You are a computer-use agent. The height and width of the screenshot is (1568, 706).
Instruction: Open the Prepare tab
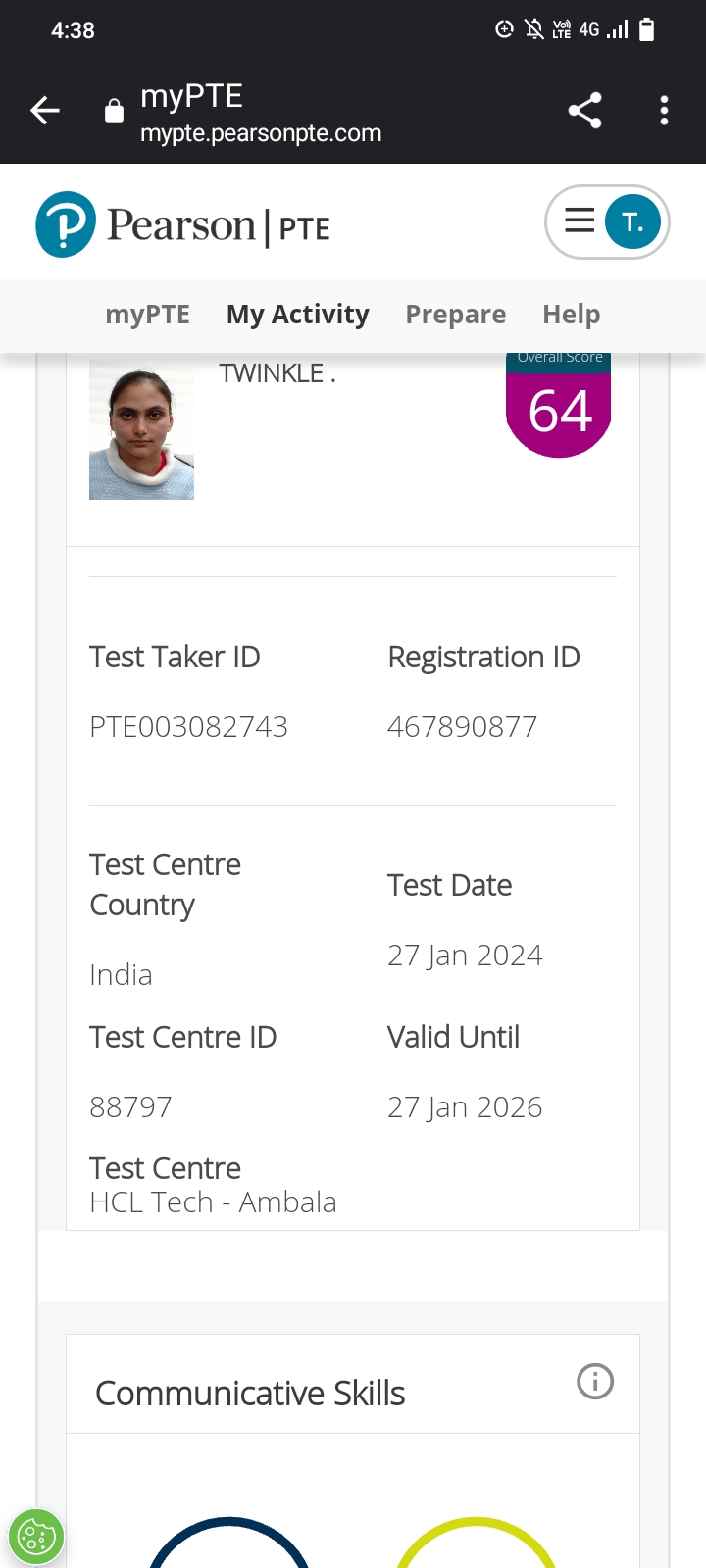456,315
